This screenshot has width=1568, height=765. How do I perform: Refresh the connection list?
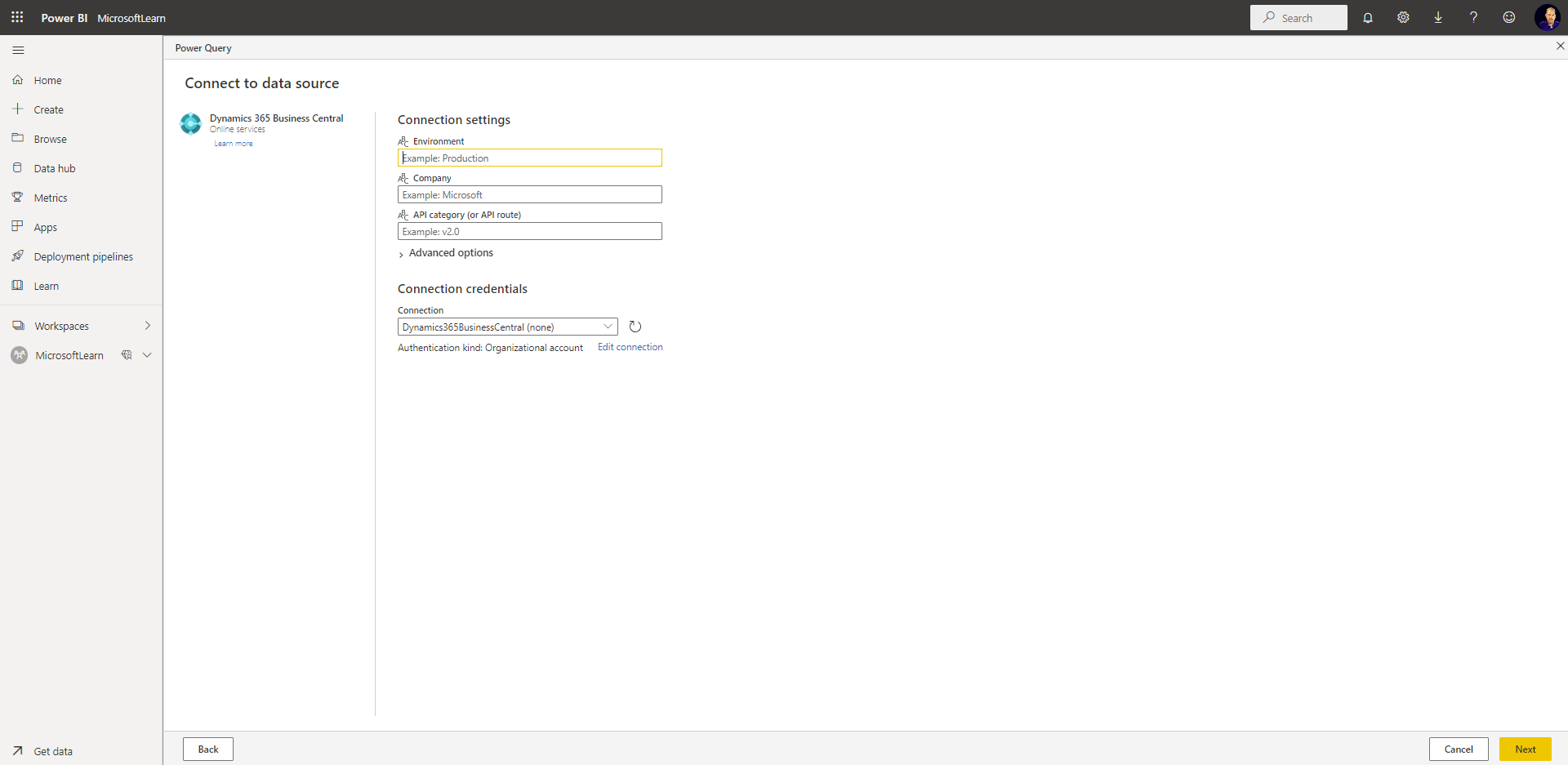click(635, 327)
